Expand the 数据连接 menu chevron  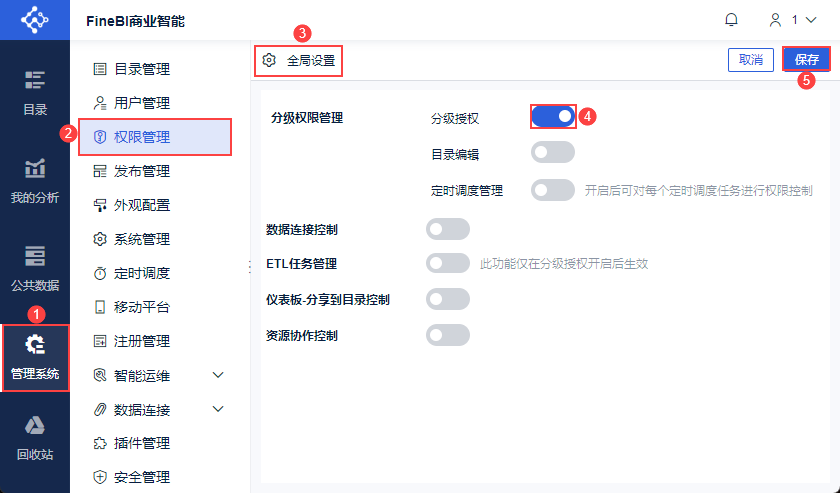[219, 409]
